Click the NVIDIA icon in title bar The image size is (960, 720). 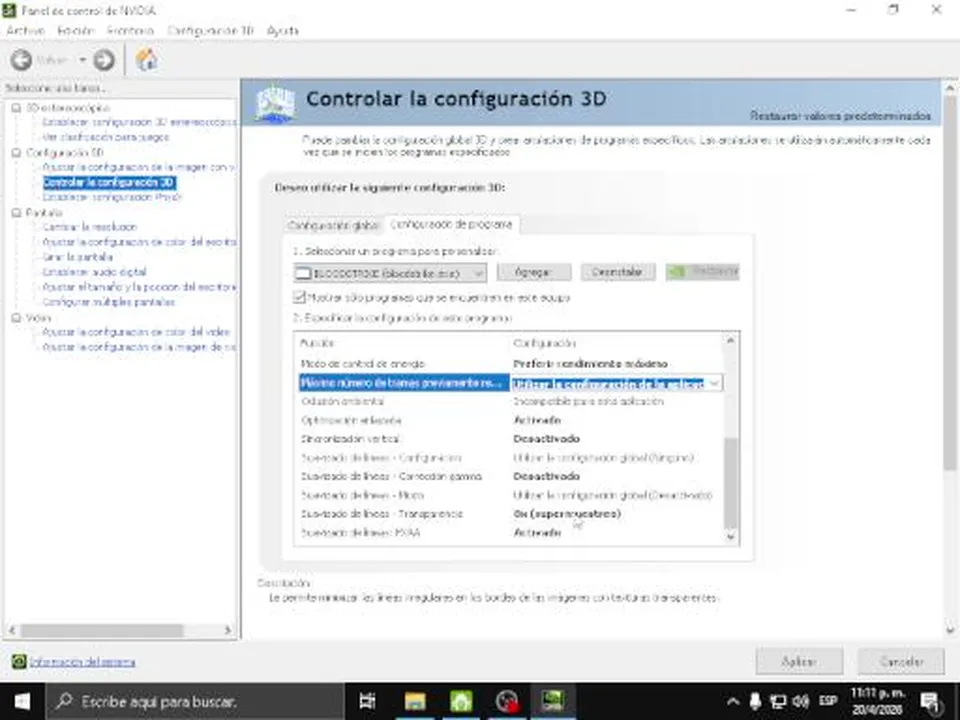(9, 10)
